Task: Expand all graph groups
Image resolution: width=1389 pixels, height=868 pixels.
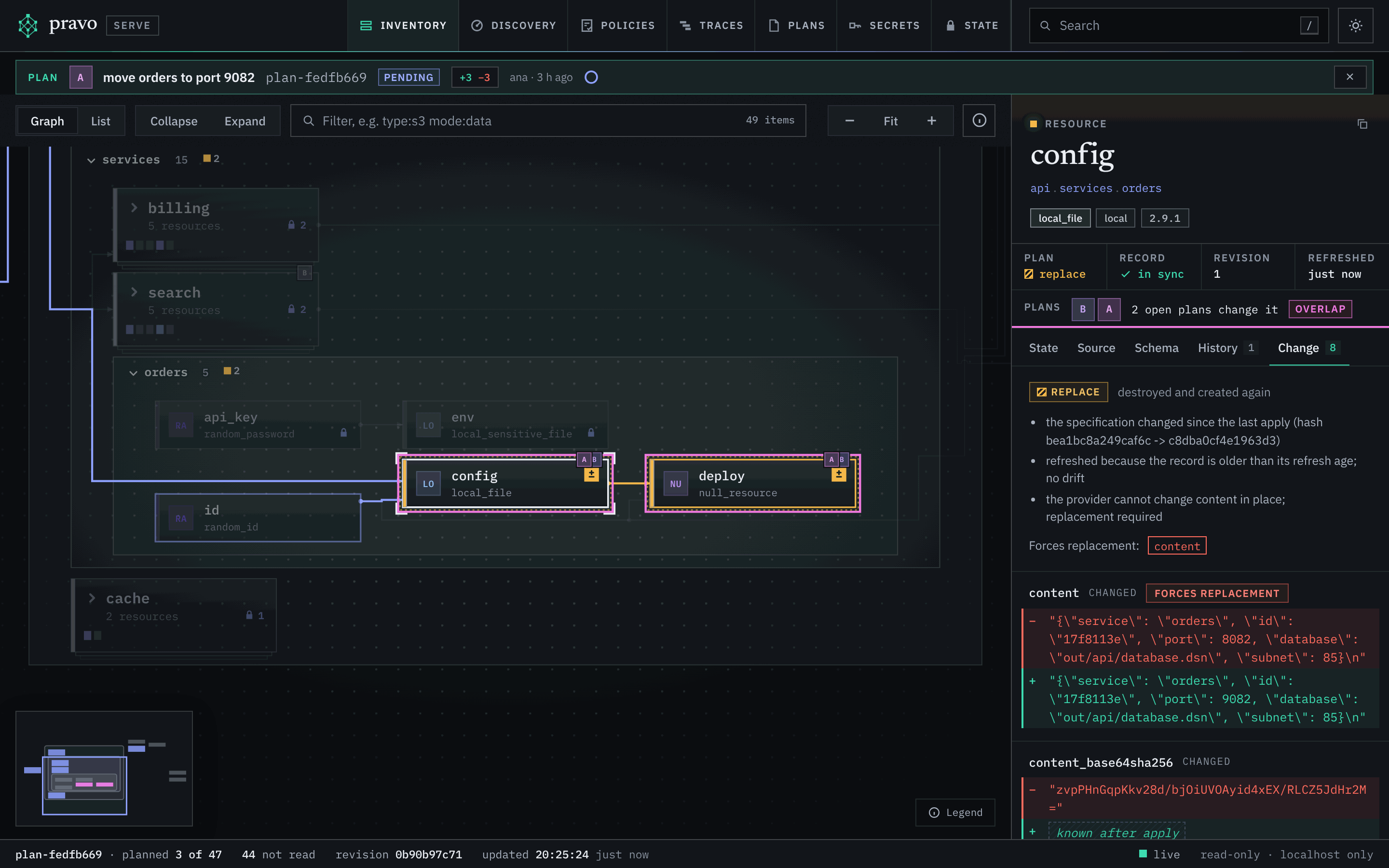Action: click(x=245, y=121)
